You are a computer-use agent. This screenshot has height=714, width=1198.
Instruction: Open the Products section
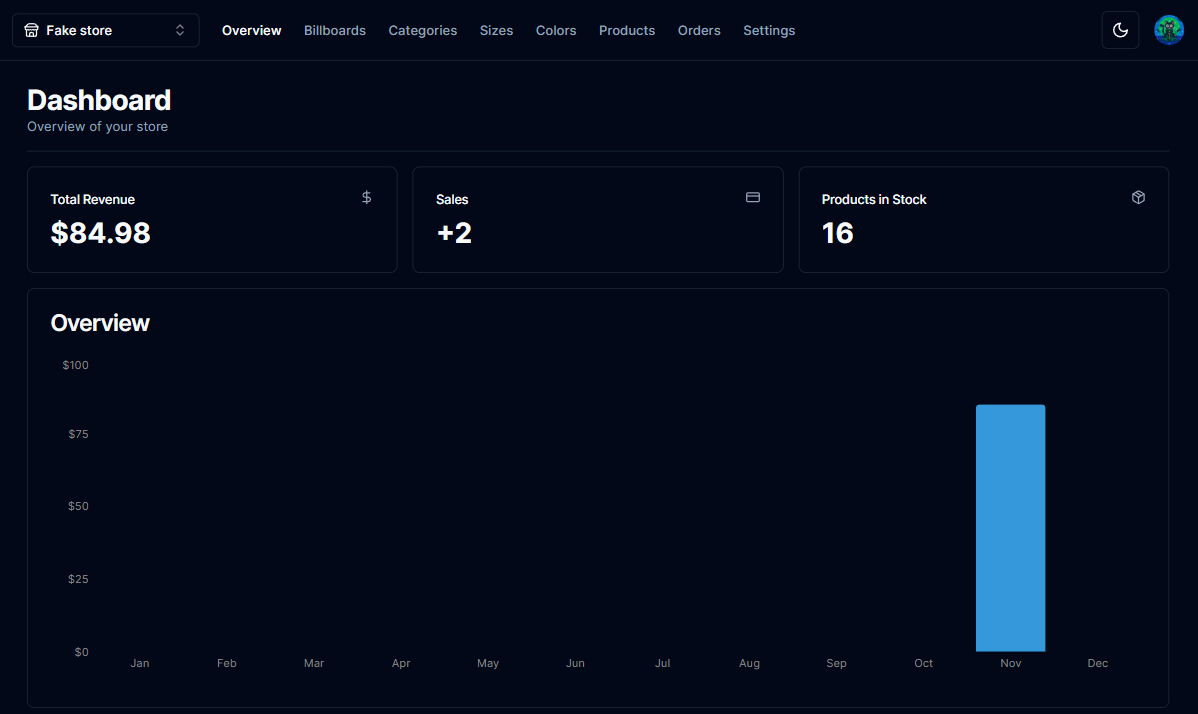pyautogui.click(x=626, y=30)
